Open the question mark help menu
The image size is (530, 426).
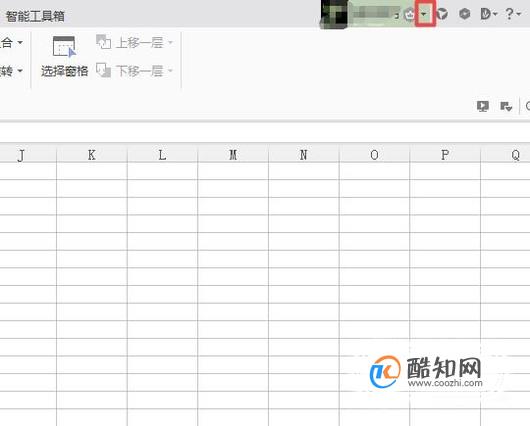coord(513,14)
